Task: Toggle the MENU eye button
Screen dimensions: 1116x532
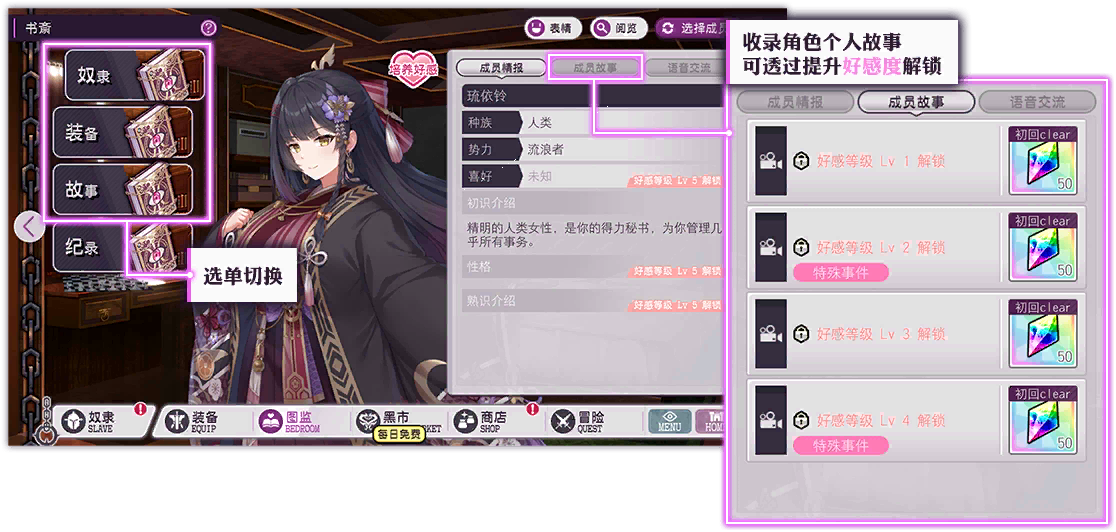Action: click(x=669, y=422)
